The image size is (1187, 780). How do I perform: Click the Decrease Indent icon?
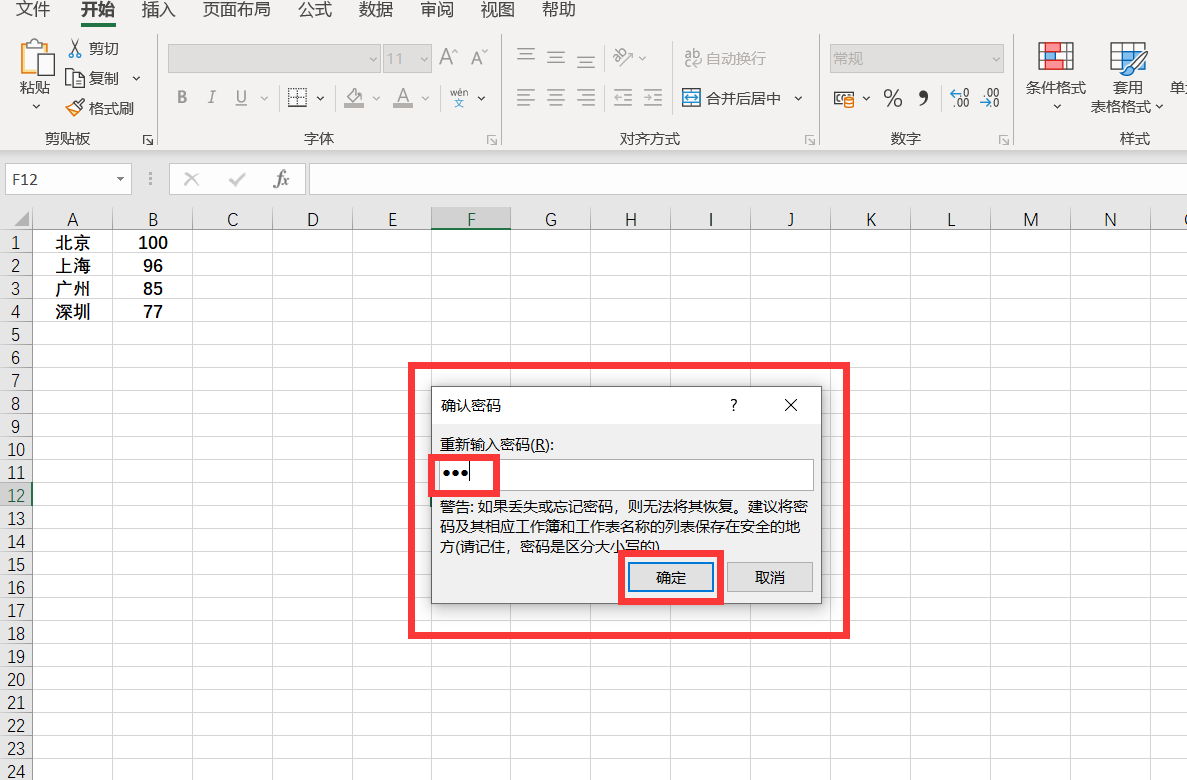tap(623, 98)
